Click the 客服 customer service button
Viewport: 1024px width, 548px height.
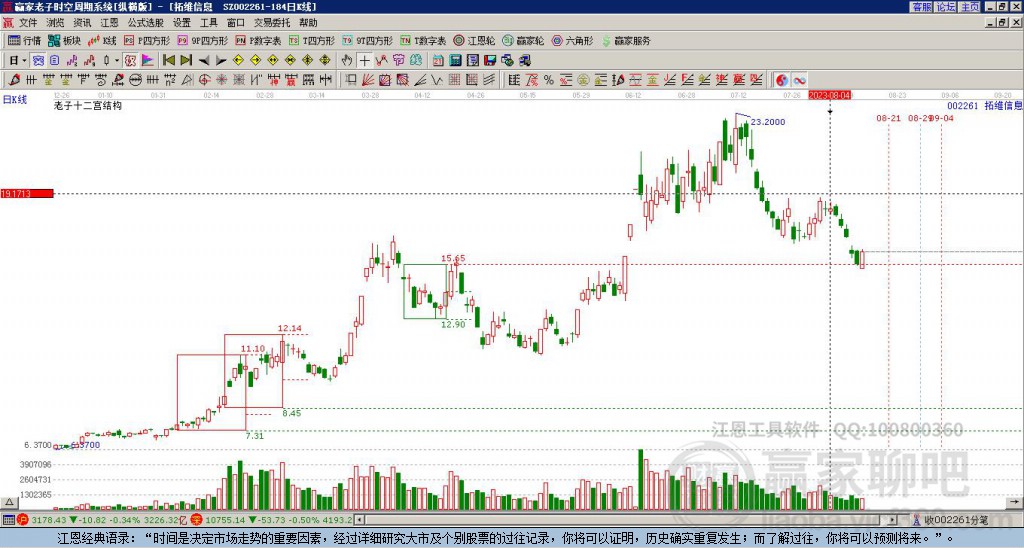click(x=922, y=7)
